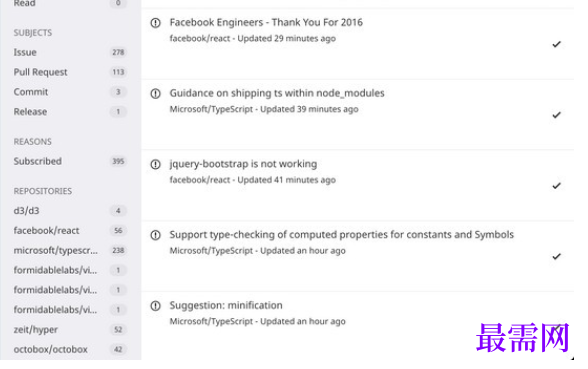The image size is (588, 369).
Task: Filter notifications by Pull Request
Action: tap(70, 72)
